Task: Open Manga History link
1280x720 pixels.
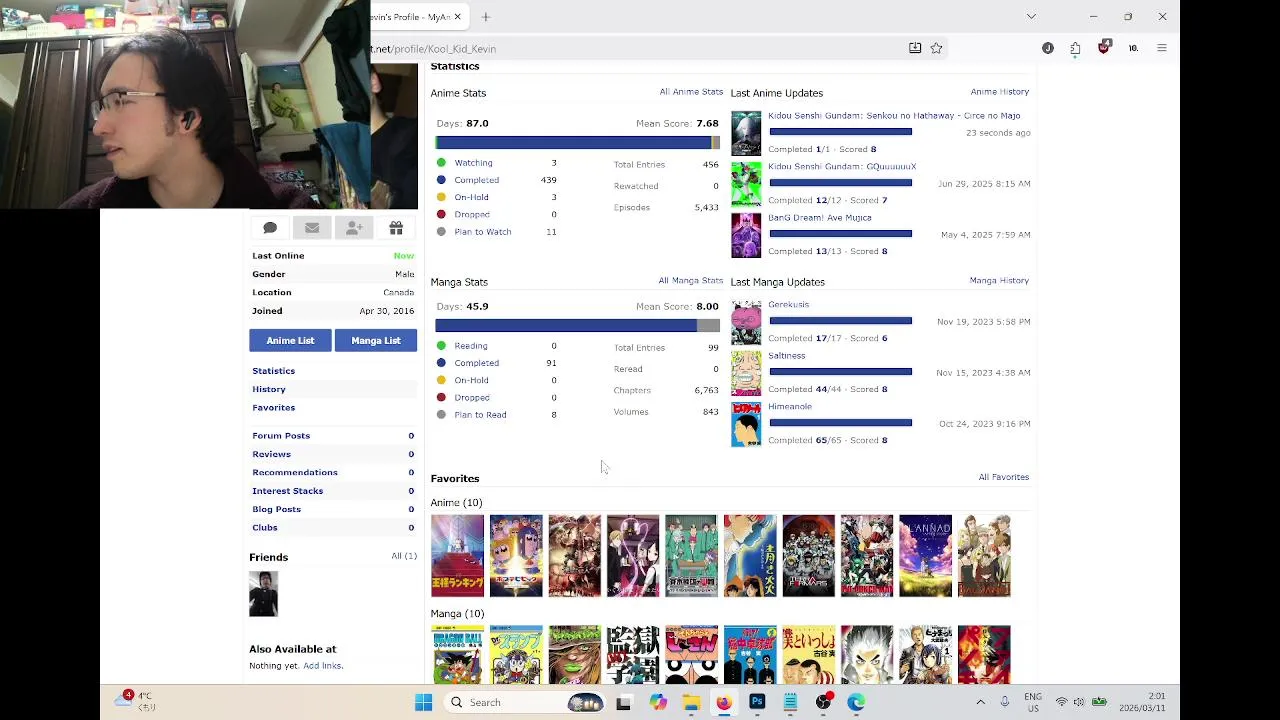Action: 999,281
